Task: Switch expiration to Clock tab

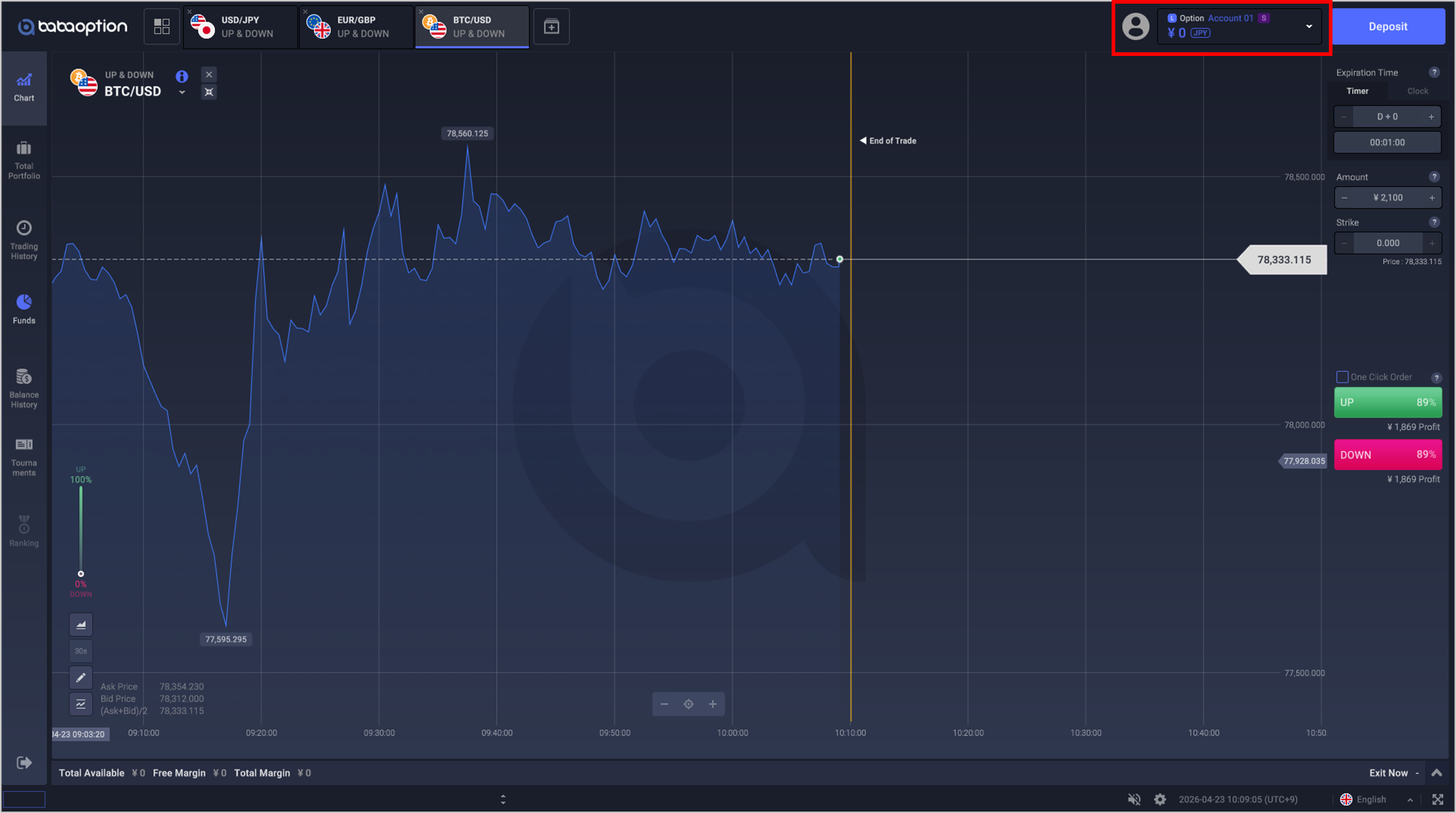Action: point(1417,91)
